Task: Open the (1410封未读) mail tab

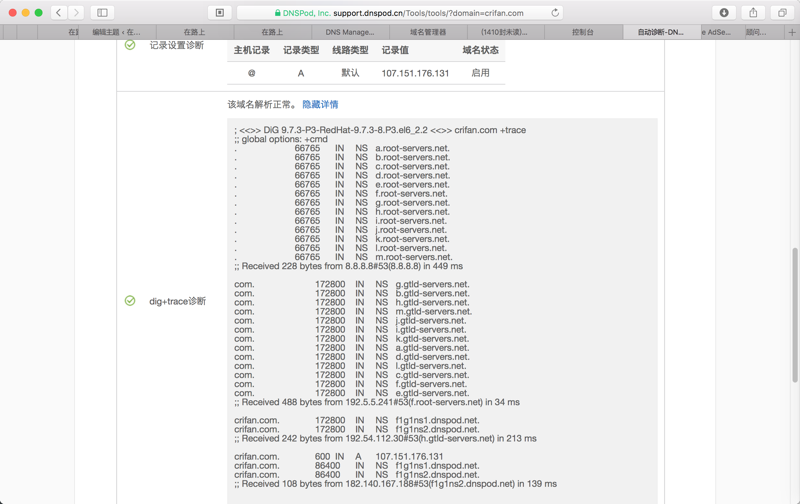Action: pyautogui.click(x=504, y=32)
